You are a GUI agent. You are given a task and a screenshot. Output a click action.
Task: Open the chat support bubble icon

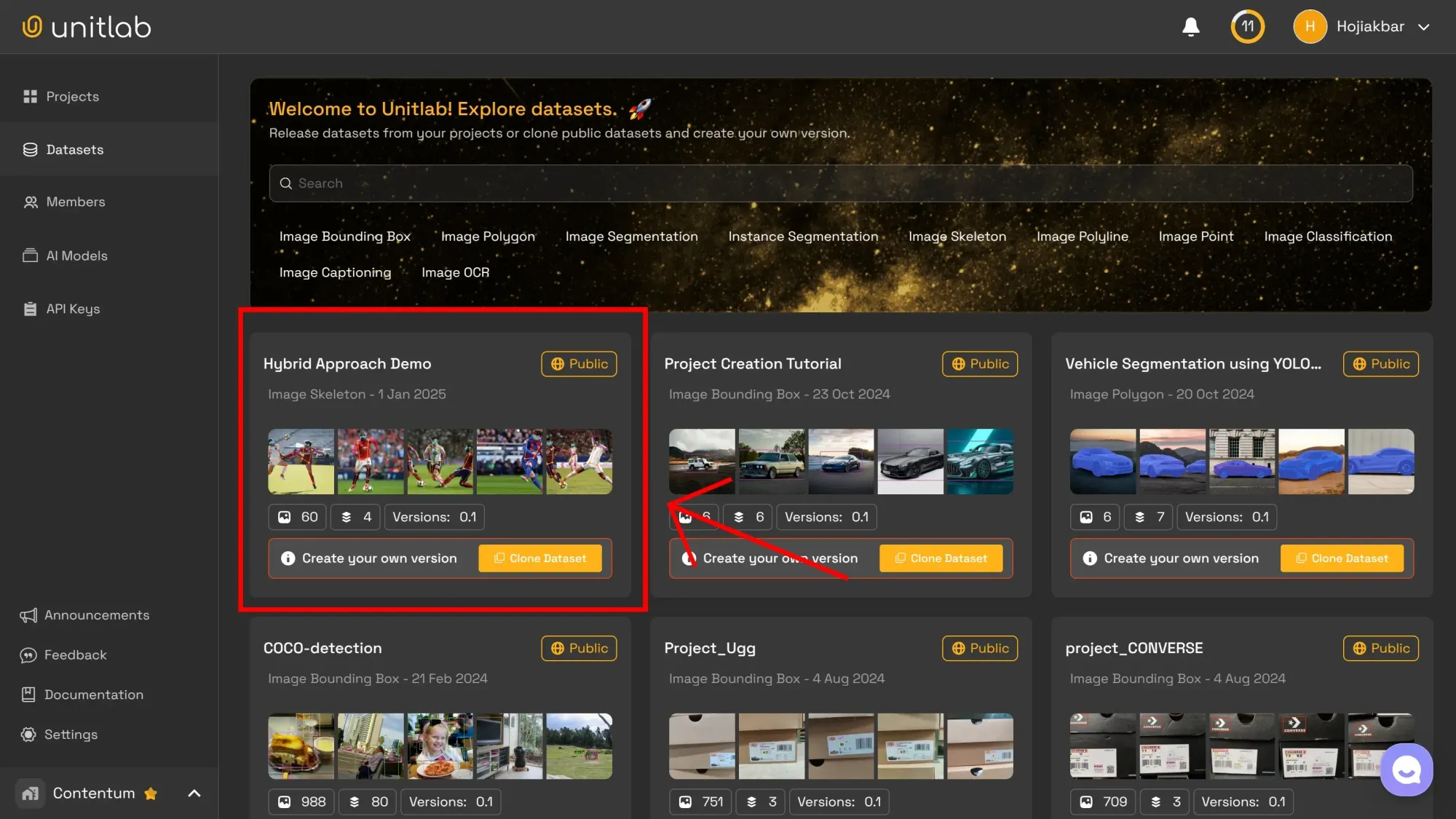pyautogui.click(x=1406, y=769)
